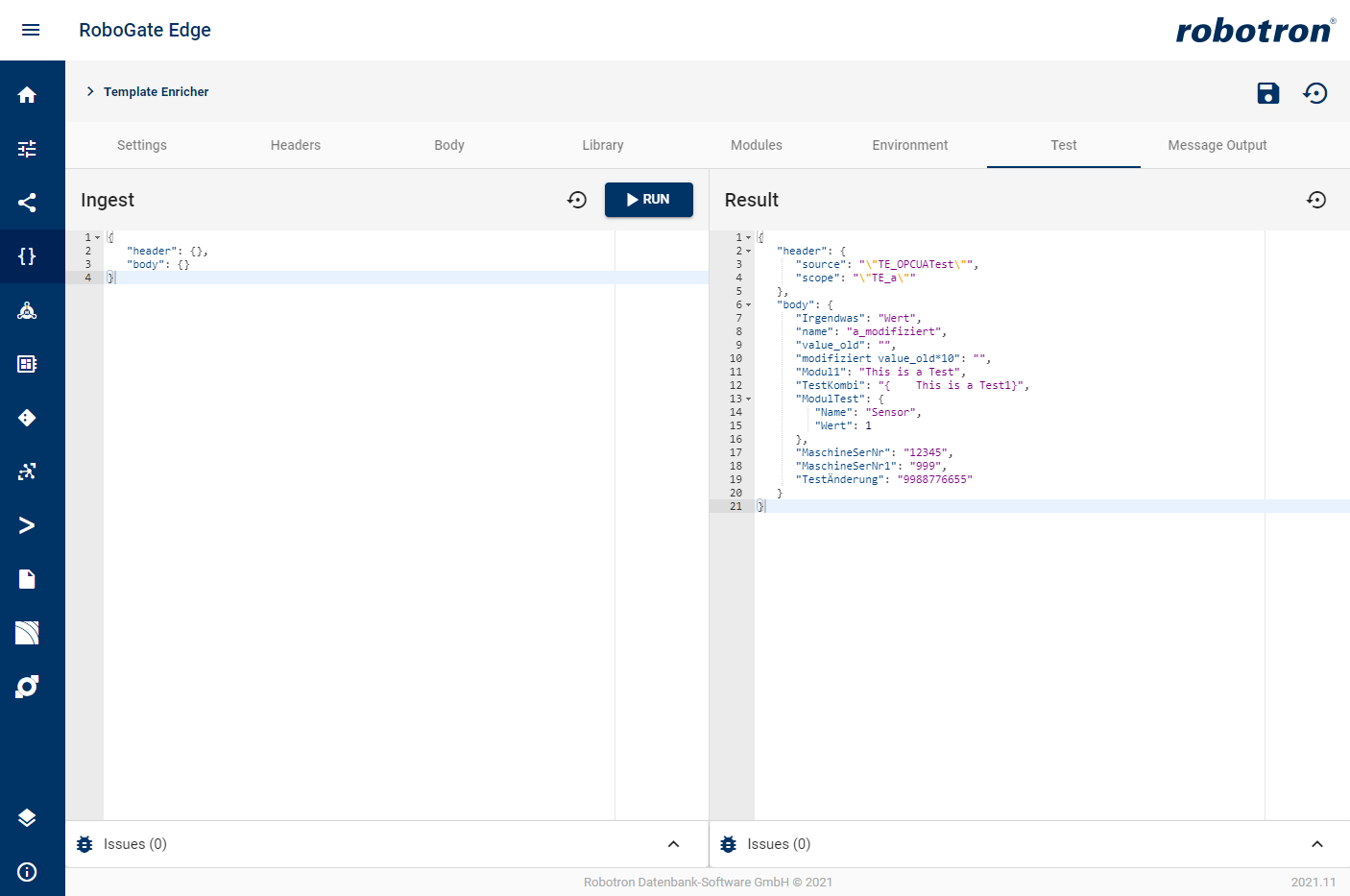
Task: Open the layers sidebar icon
Action: click(27, 818)
